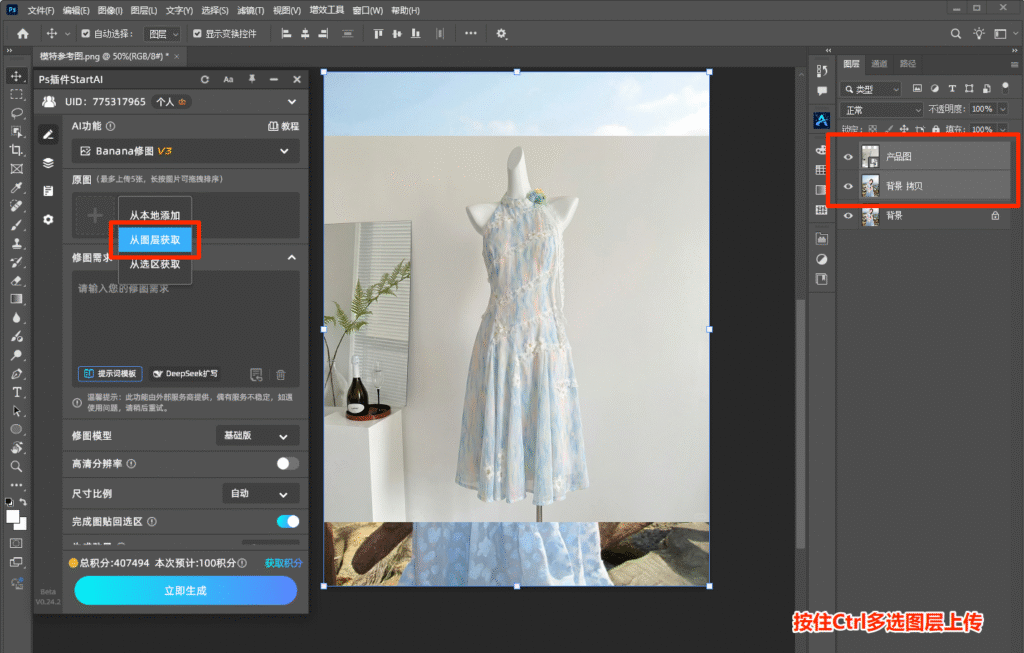Viewport: 1024px width, 653px height.
Task: Select the Rectangular Marquee tool
Action: (16, 95)
